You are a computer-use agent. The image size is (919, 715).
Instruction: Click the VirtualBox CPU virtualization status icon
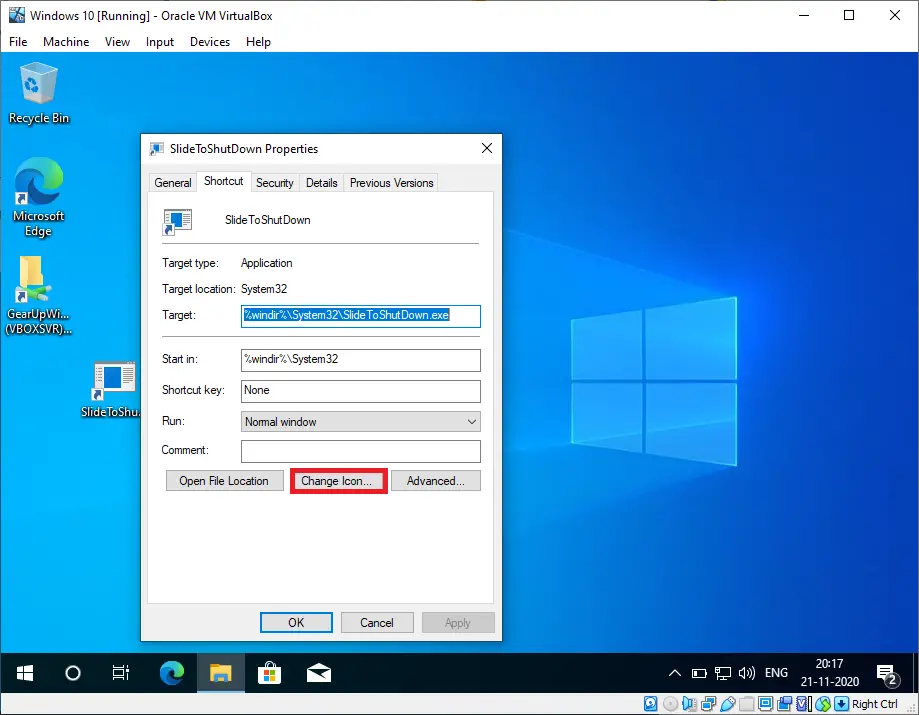(x=804, y=703)
